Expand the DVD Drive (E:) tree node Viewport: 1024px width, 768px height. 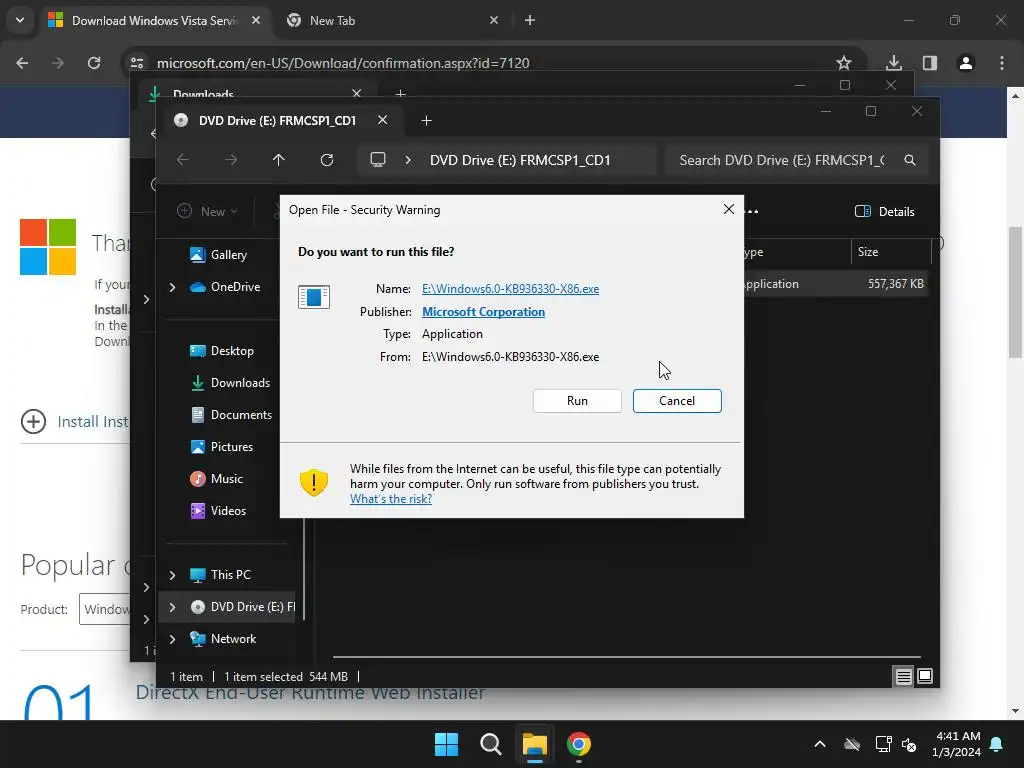[172, 607]
